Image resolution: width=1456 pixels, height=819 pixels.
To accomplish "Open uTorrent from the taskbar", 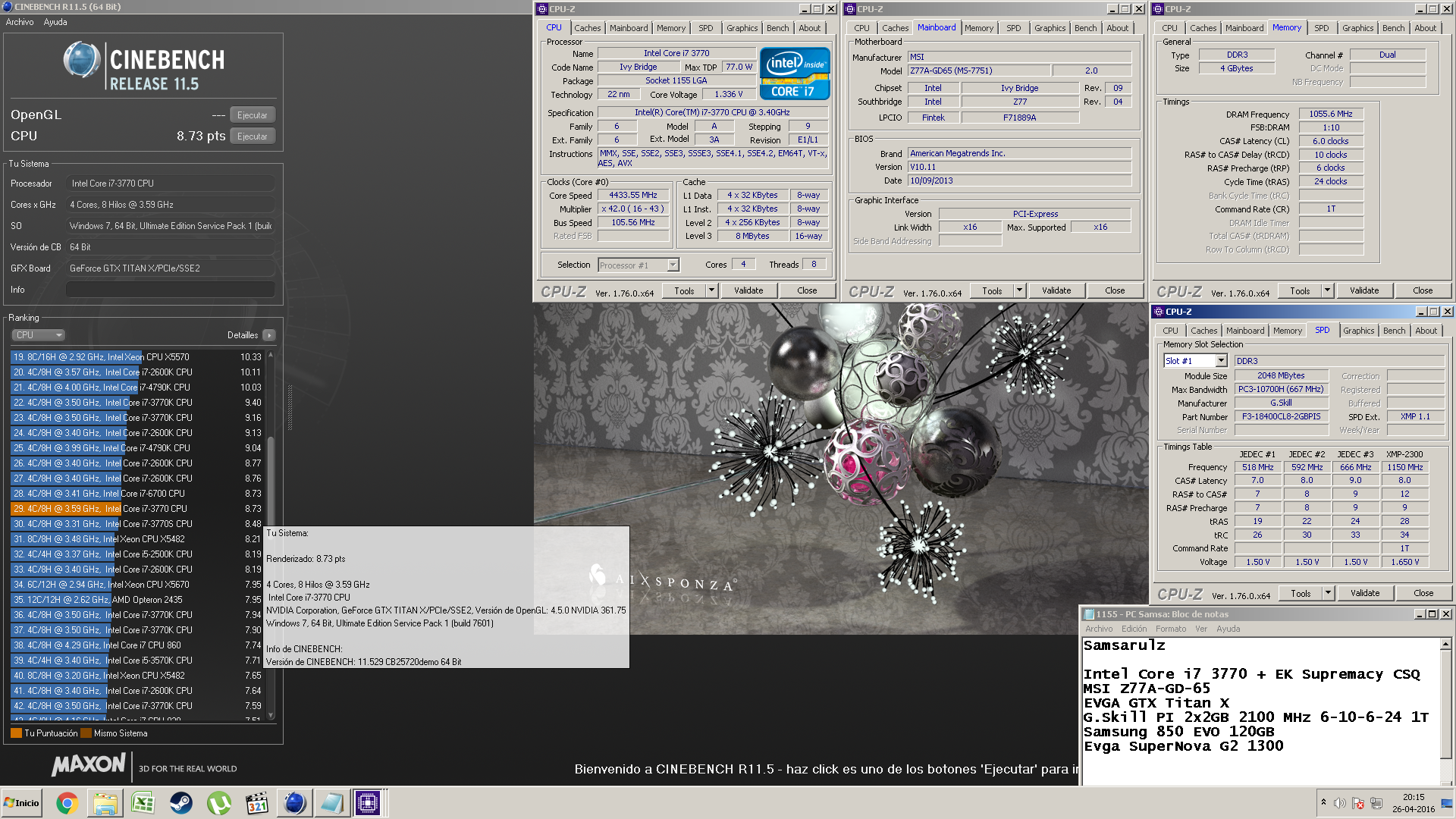I will (x=218, y=803).
